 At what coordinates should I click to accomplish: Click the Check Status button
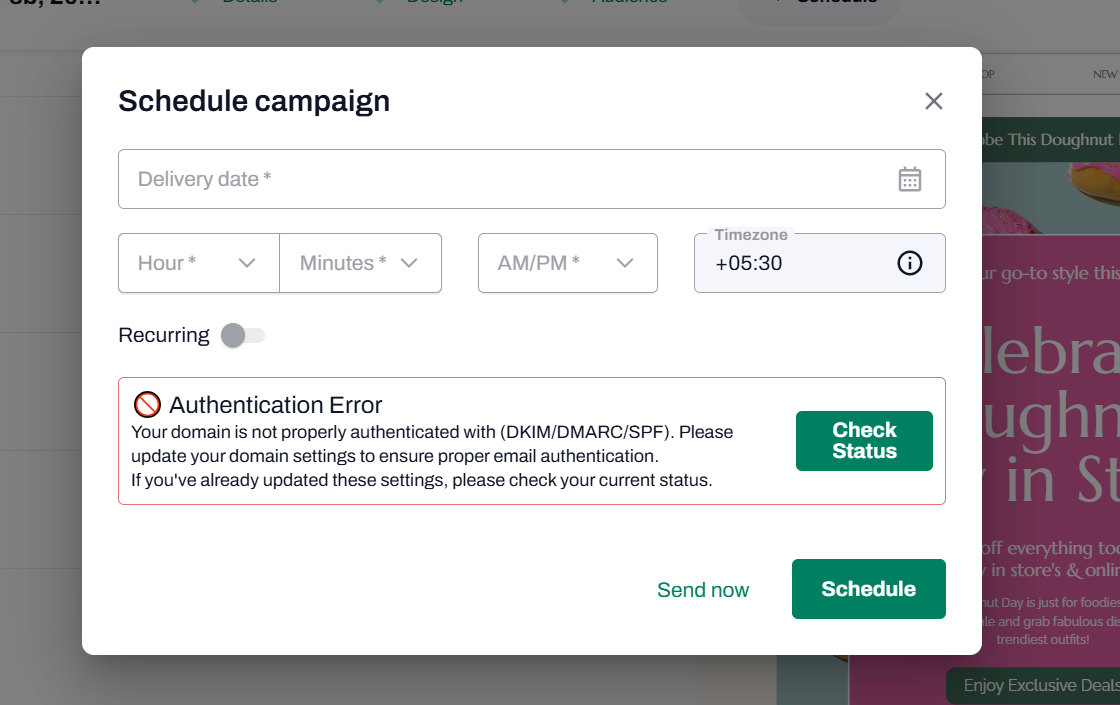(864, 441)
